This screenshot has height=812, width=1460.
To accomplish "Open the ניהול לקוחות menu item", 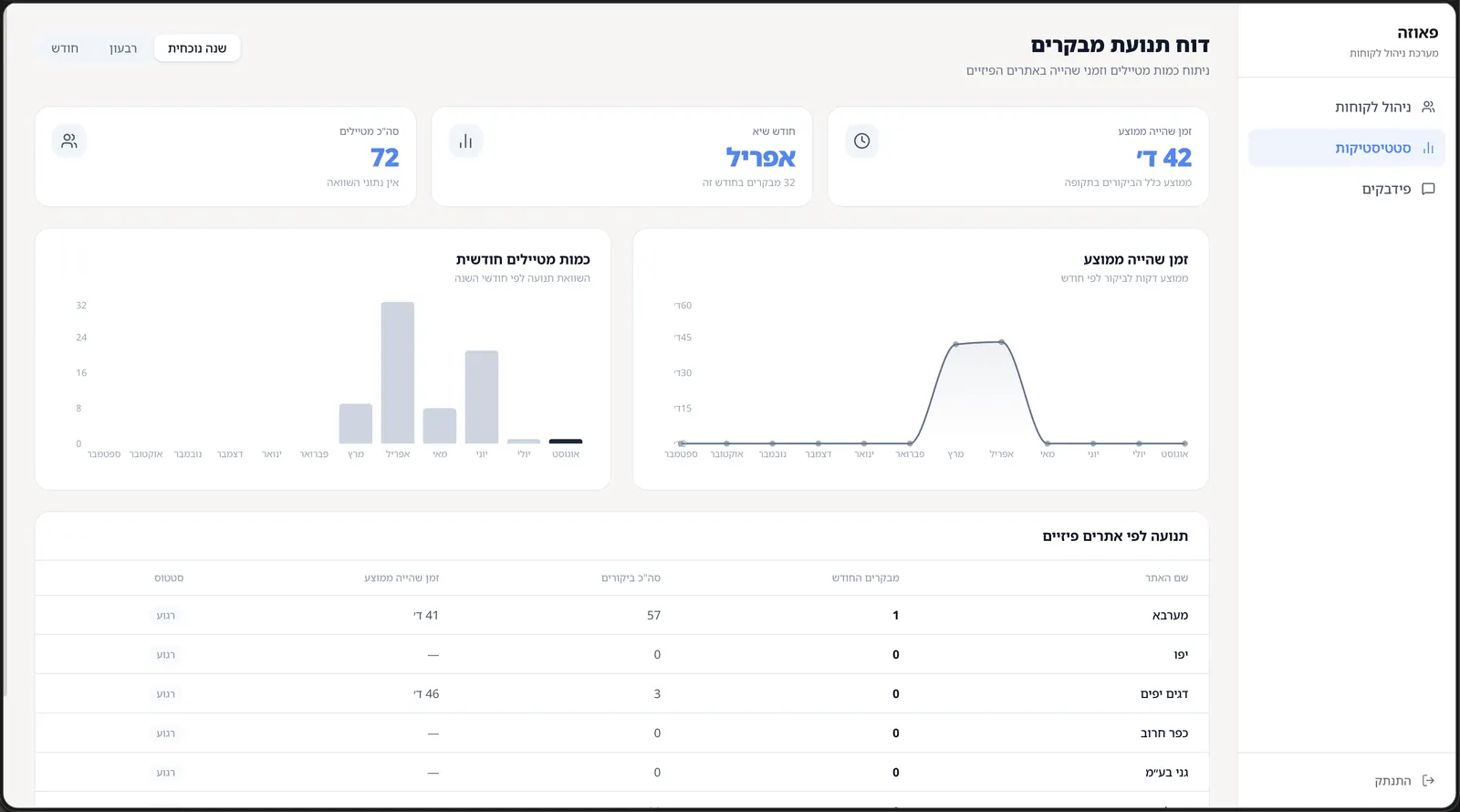I will [1347, 107].
